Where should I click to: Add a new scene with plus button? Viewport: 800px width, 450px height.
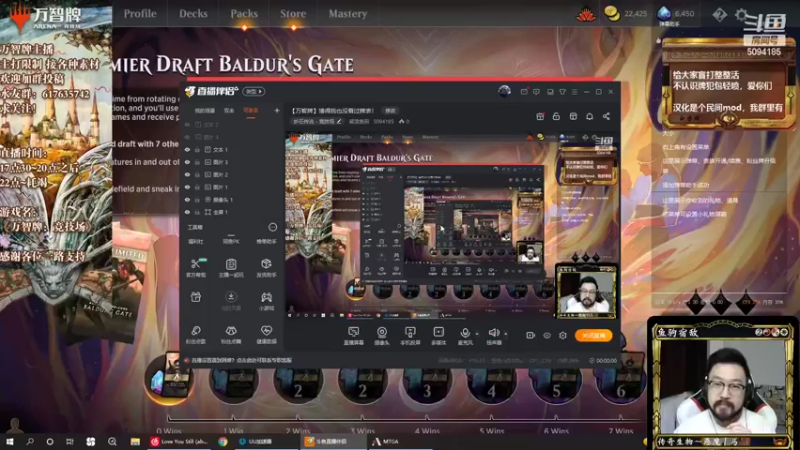(x=277, y=110)
